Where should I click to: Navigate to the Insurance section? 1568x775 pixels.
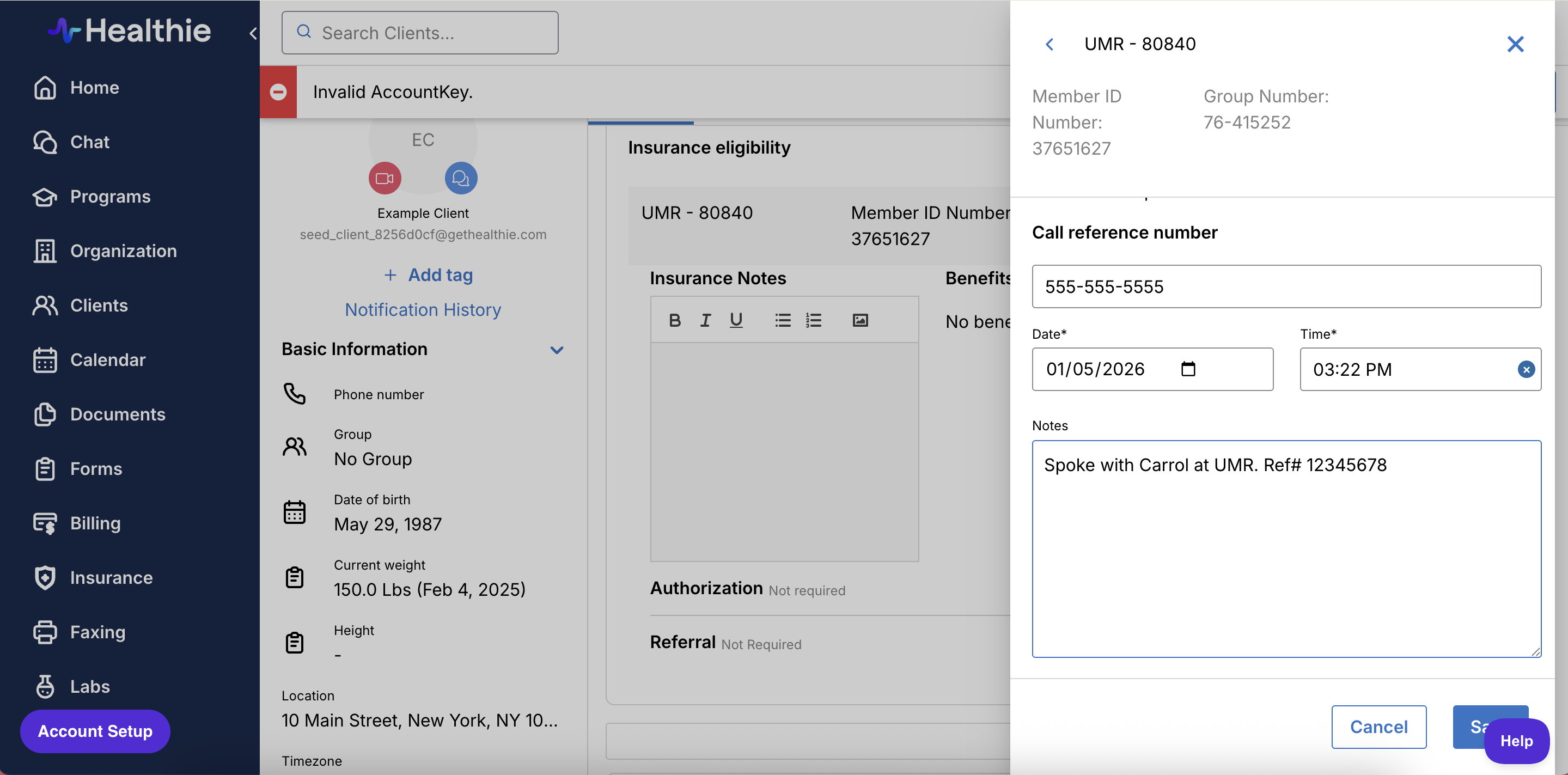point(111,577)
